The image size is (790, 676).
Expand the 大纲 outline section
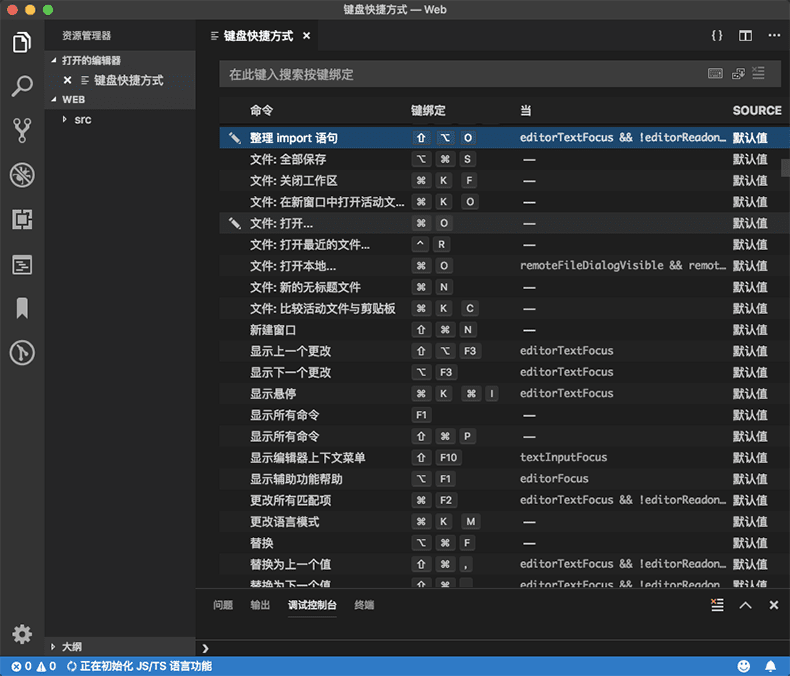[x=53, y=646]
